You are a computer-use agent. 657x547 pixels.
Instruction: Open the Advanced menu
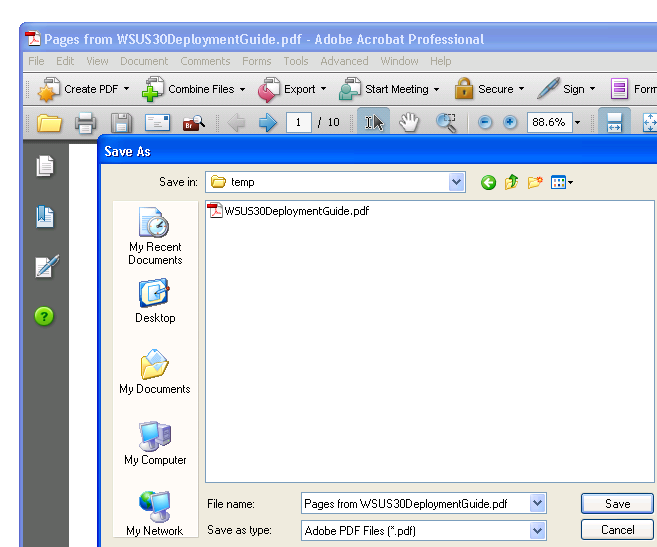coord(344,61)
